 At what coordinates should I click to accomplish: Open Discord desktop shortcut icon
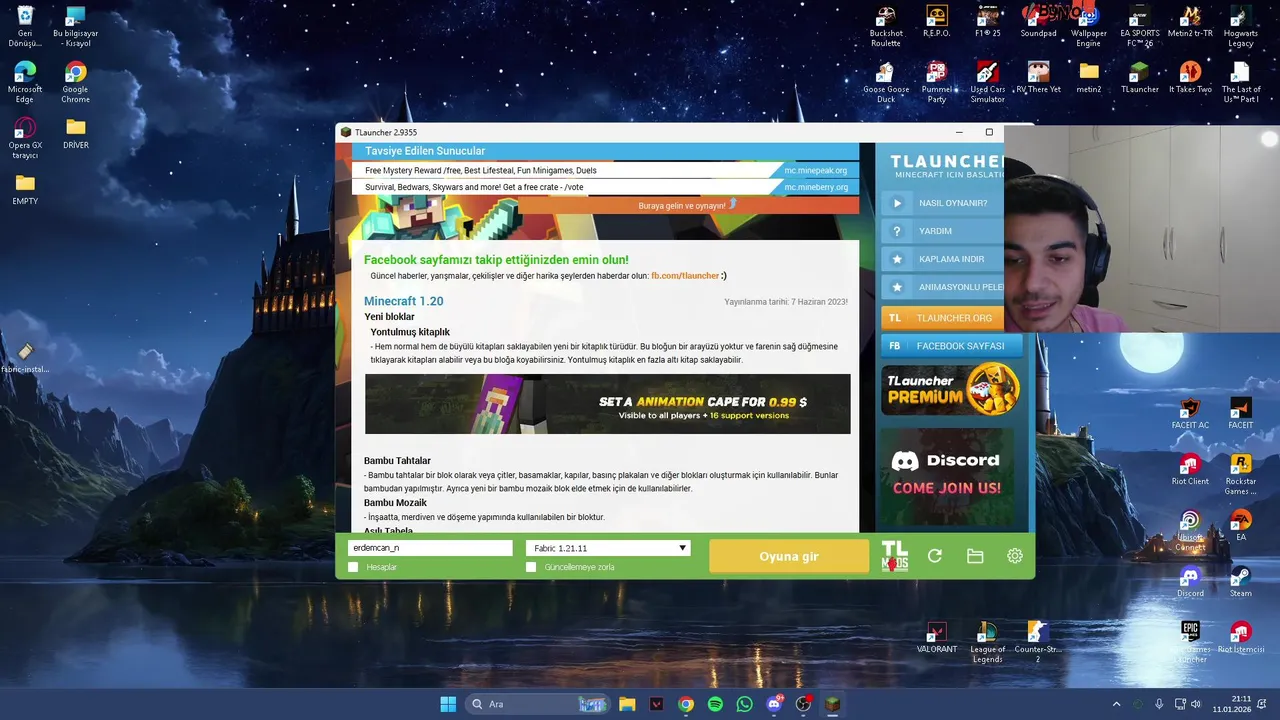click(x=1190, y=581)
